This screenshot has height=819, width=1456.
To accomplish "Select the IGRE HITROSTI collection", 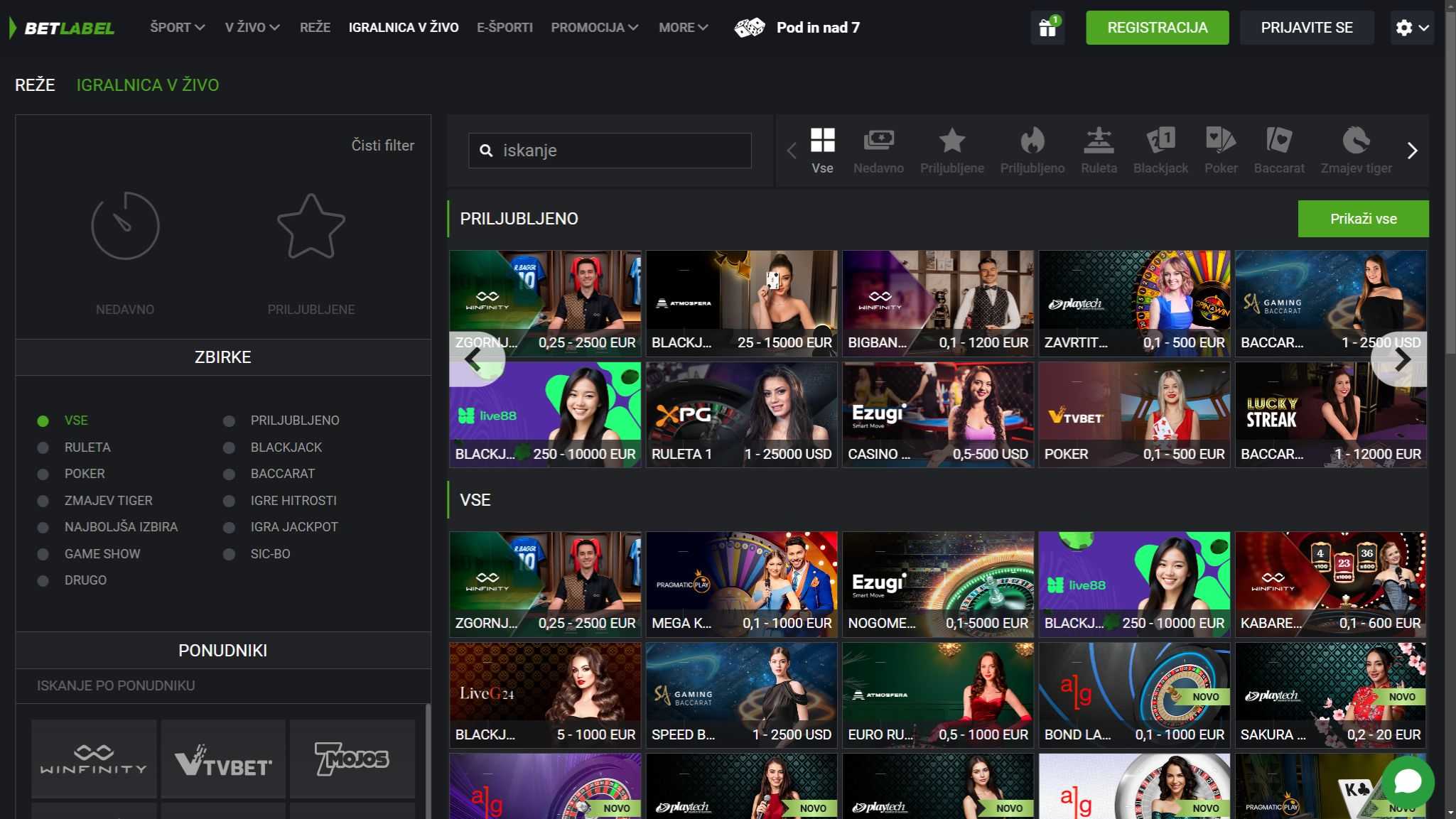I will pyautogui.click(x=293, y=501).
